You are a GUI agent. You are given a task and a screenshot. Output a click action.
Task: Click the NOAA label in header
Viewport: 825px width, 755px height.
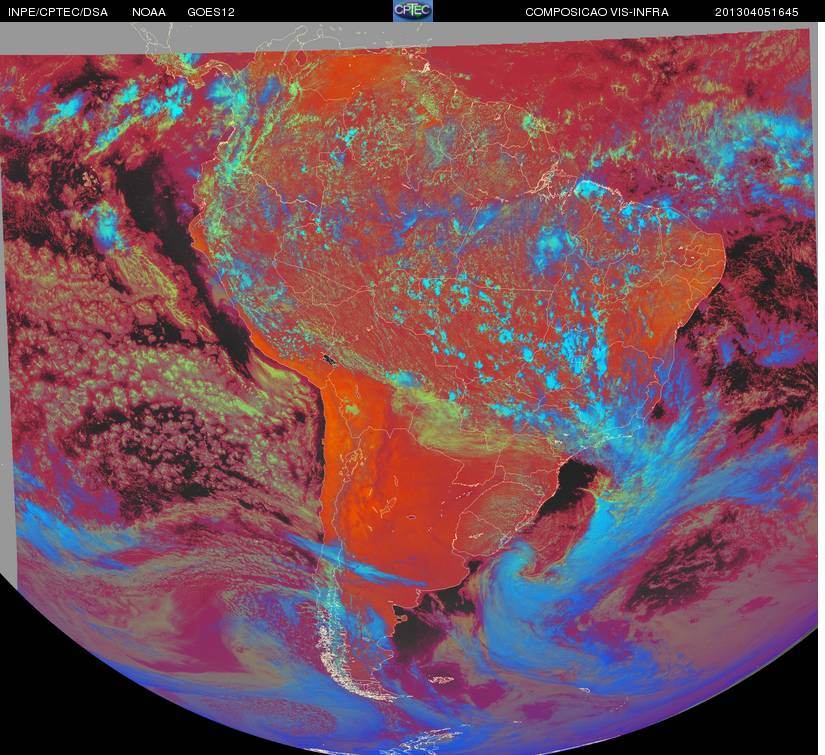coord(149,12)
